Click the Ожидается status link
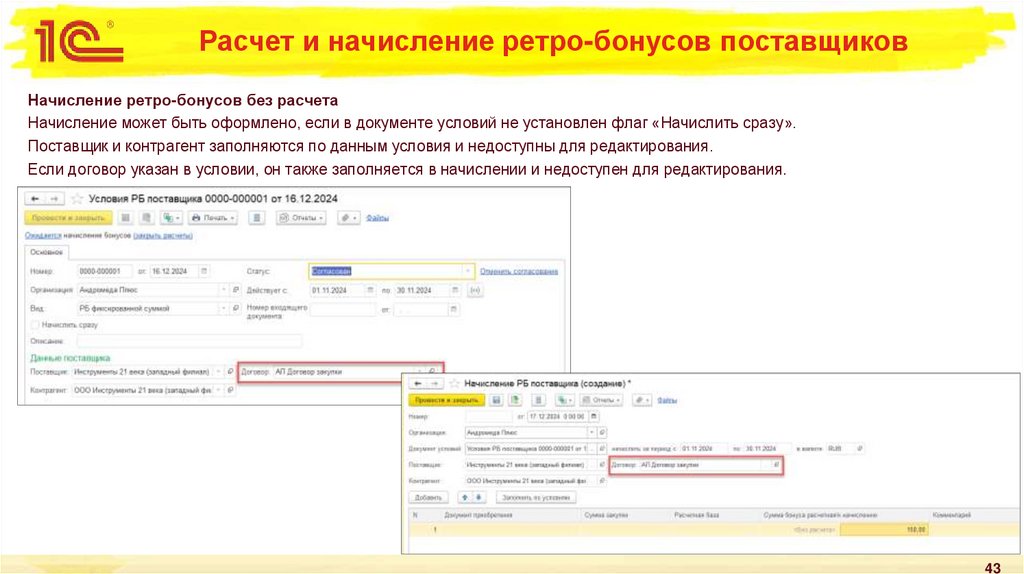The height and width of the screenshot is (574, 1024). click(43, 236)
